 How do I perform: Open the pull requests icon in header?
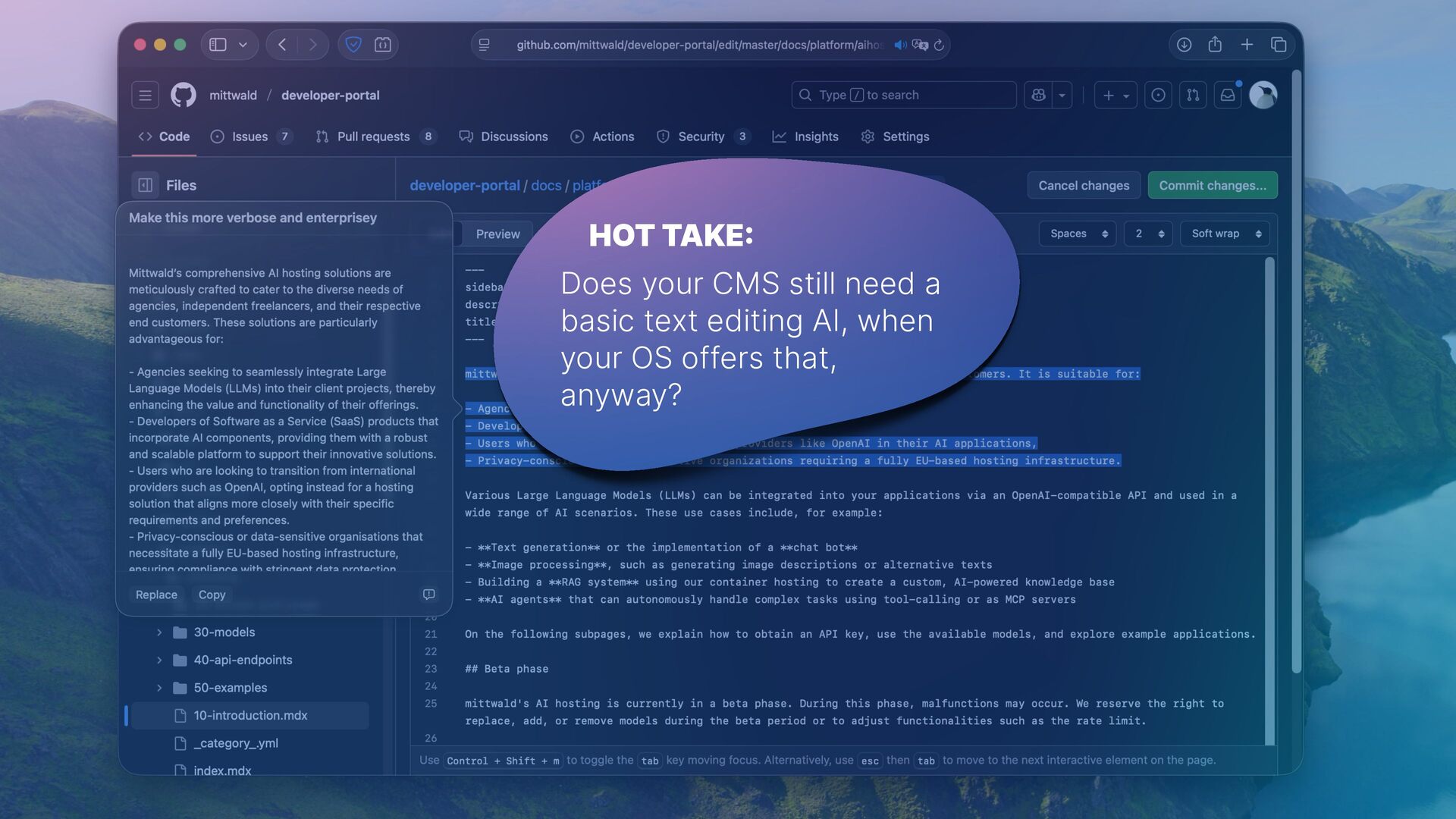click(x=1193, y=95)
